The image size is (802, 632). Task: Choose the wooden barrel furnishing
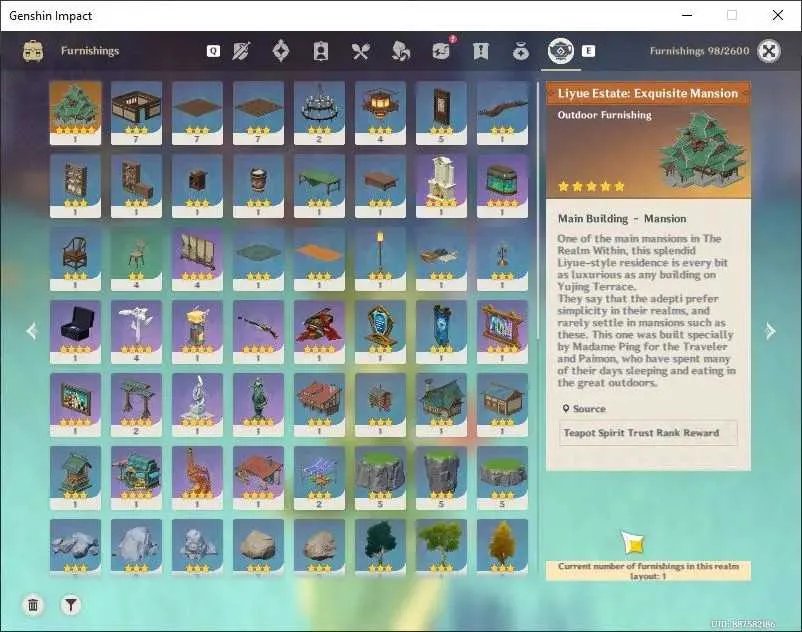click(258, 186)
